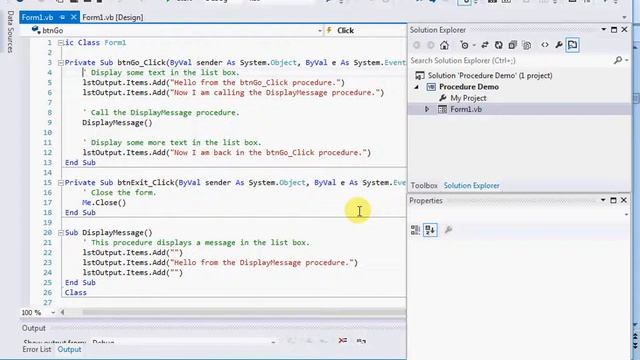Collapse btnExit_Click sub outline
The width and height of the screenshot is (640, 360).
pyautogui.click(x=60, y=183)
